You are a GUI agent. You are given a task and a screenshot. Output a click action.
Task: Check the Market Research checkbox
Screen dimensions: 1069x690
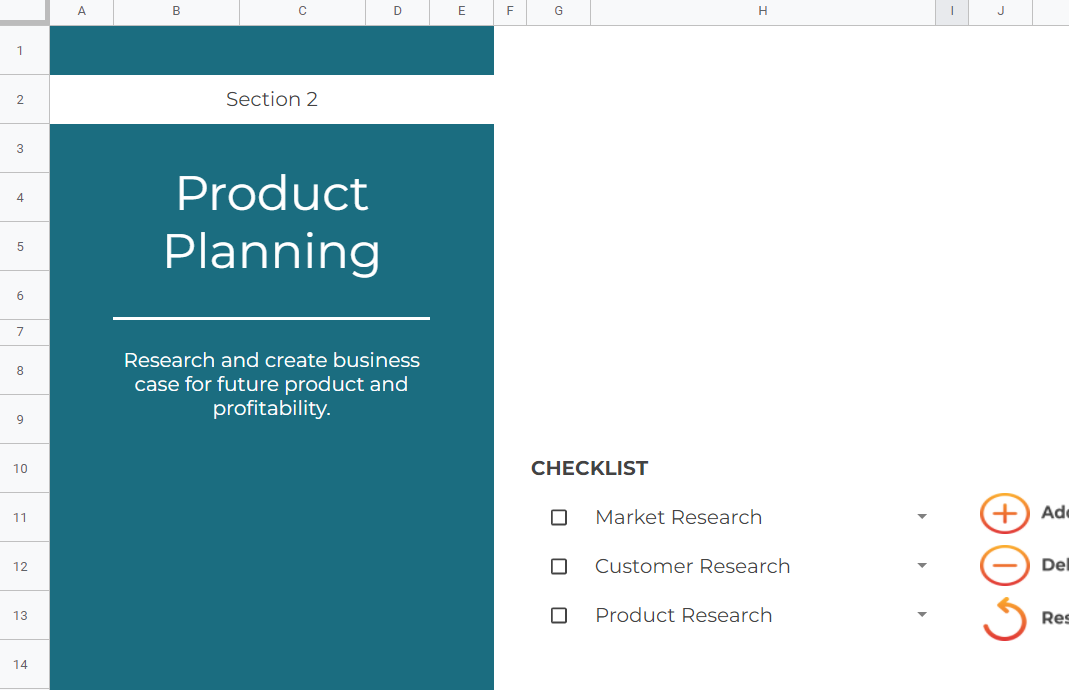559,518
